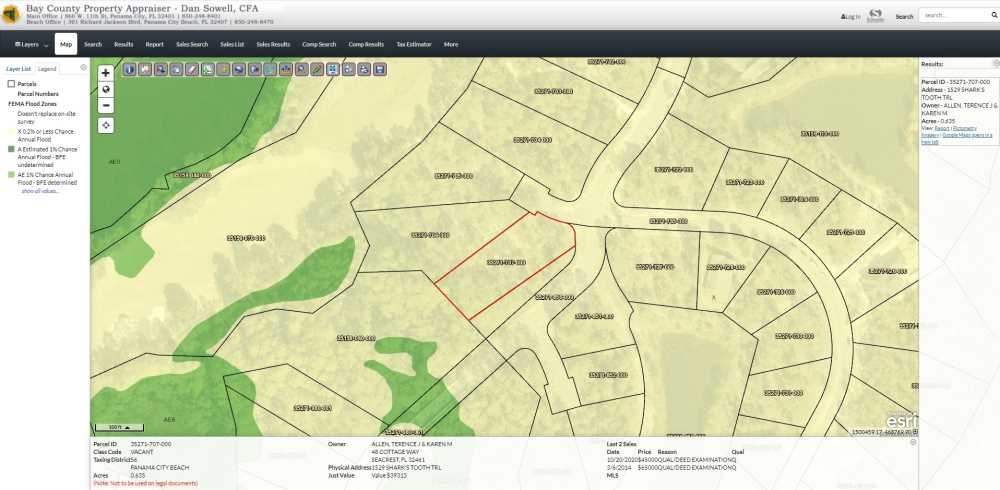Open the Layers dropdown menu

[31, 44]
